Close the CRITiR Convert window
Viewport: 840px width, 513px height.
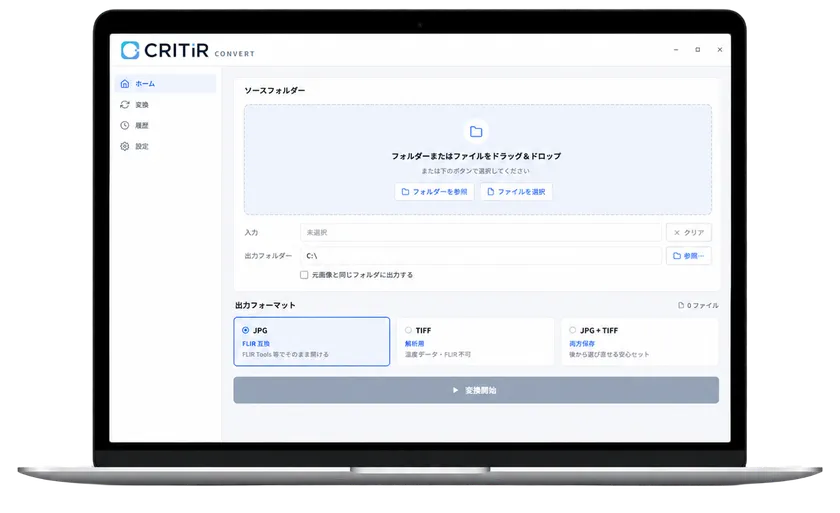[x=719, y=50]
